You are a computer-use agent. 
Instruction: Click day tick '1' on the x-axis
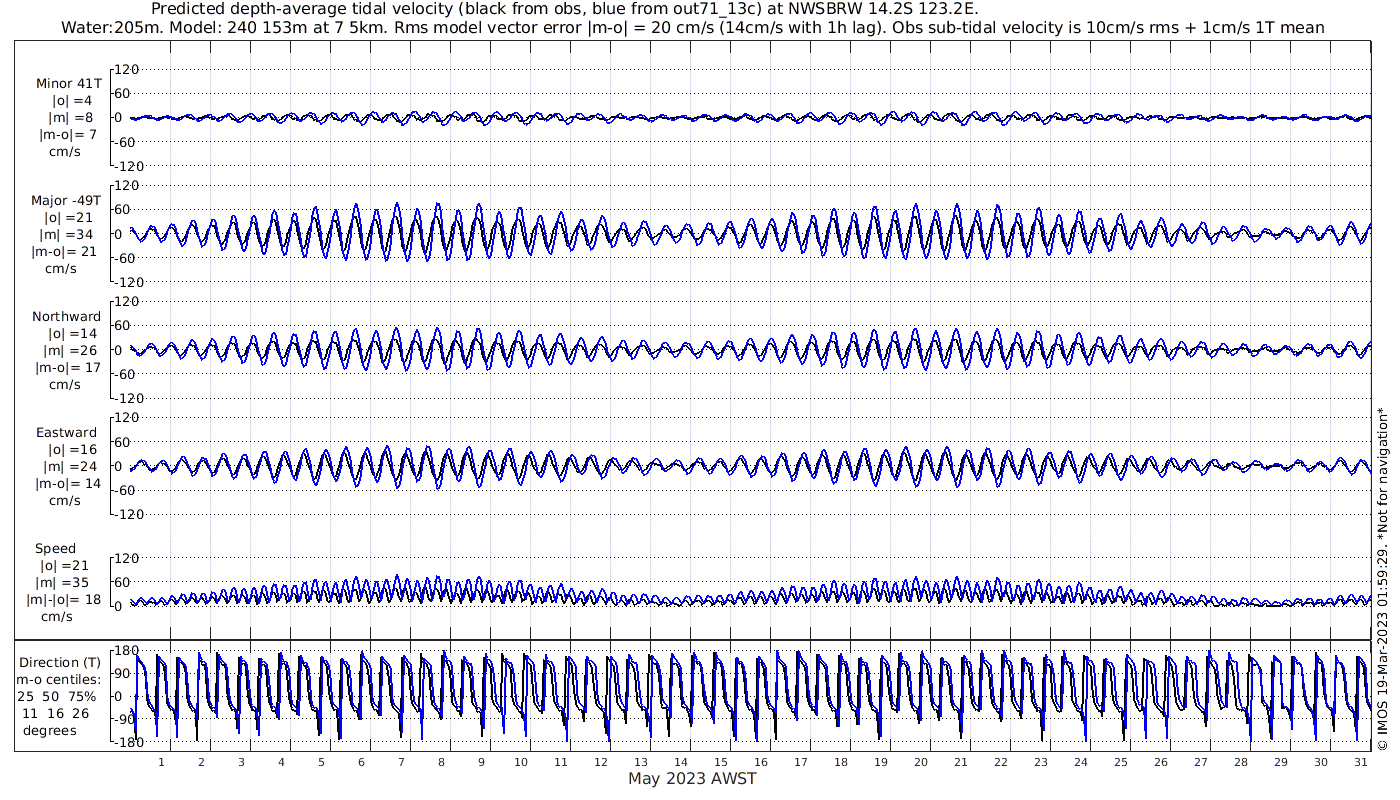click(161, 762)
